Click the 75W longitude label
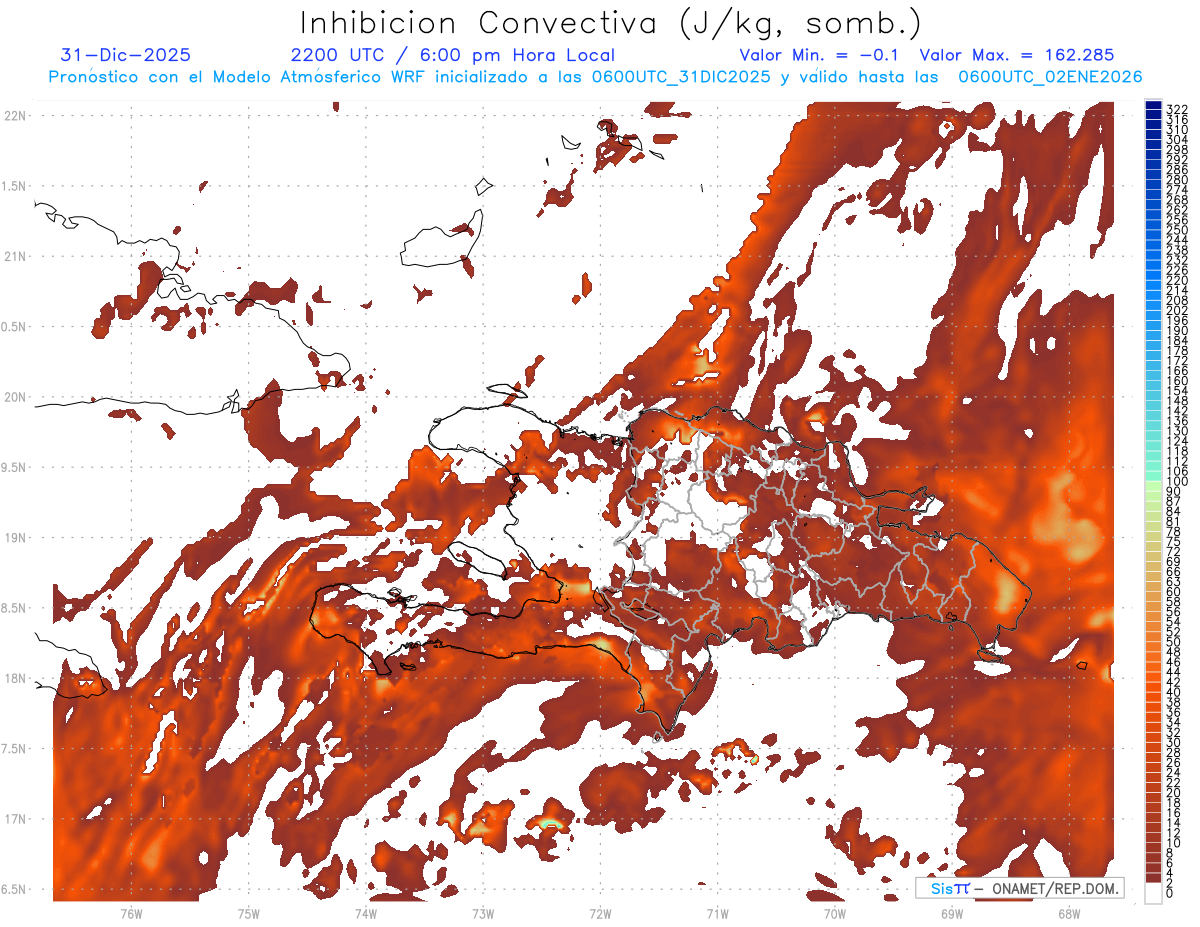Image resolution: width=1200 pixels, height=927 pixels. [249, 913]
